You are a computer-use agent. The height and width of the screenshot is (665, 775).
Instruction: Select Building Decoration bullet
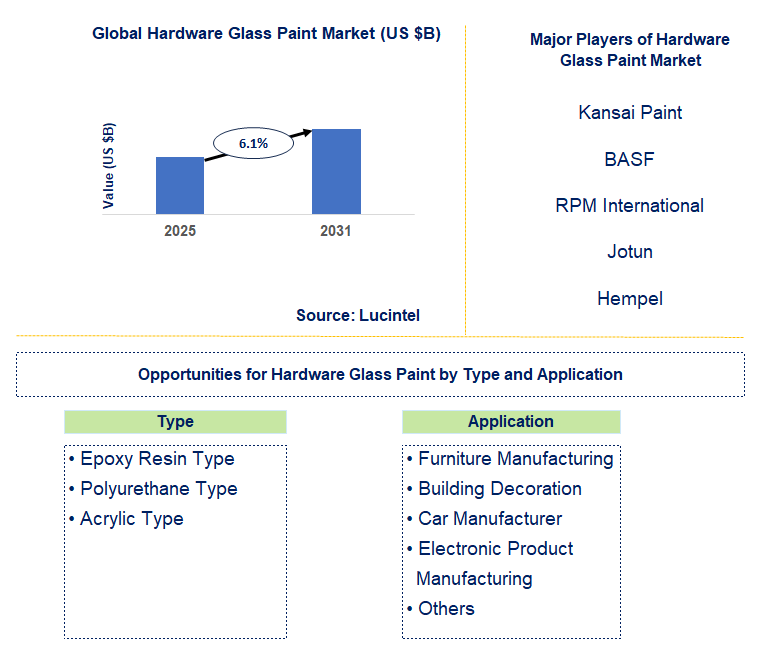point(494,489)
